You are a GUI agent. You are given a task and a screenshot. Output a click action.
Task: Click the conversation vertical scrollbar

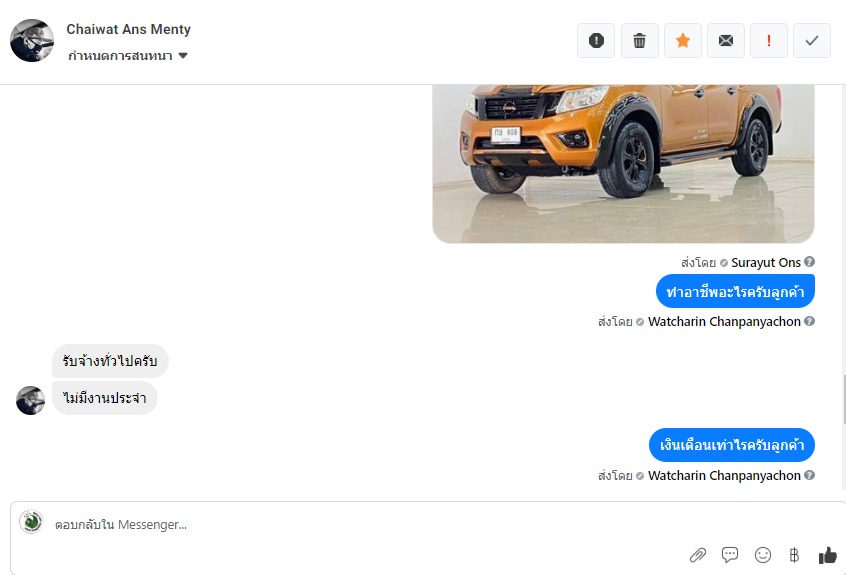pyautogui.click(x=844, y=399)
